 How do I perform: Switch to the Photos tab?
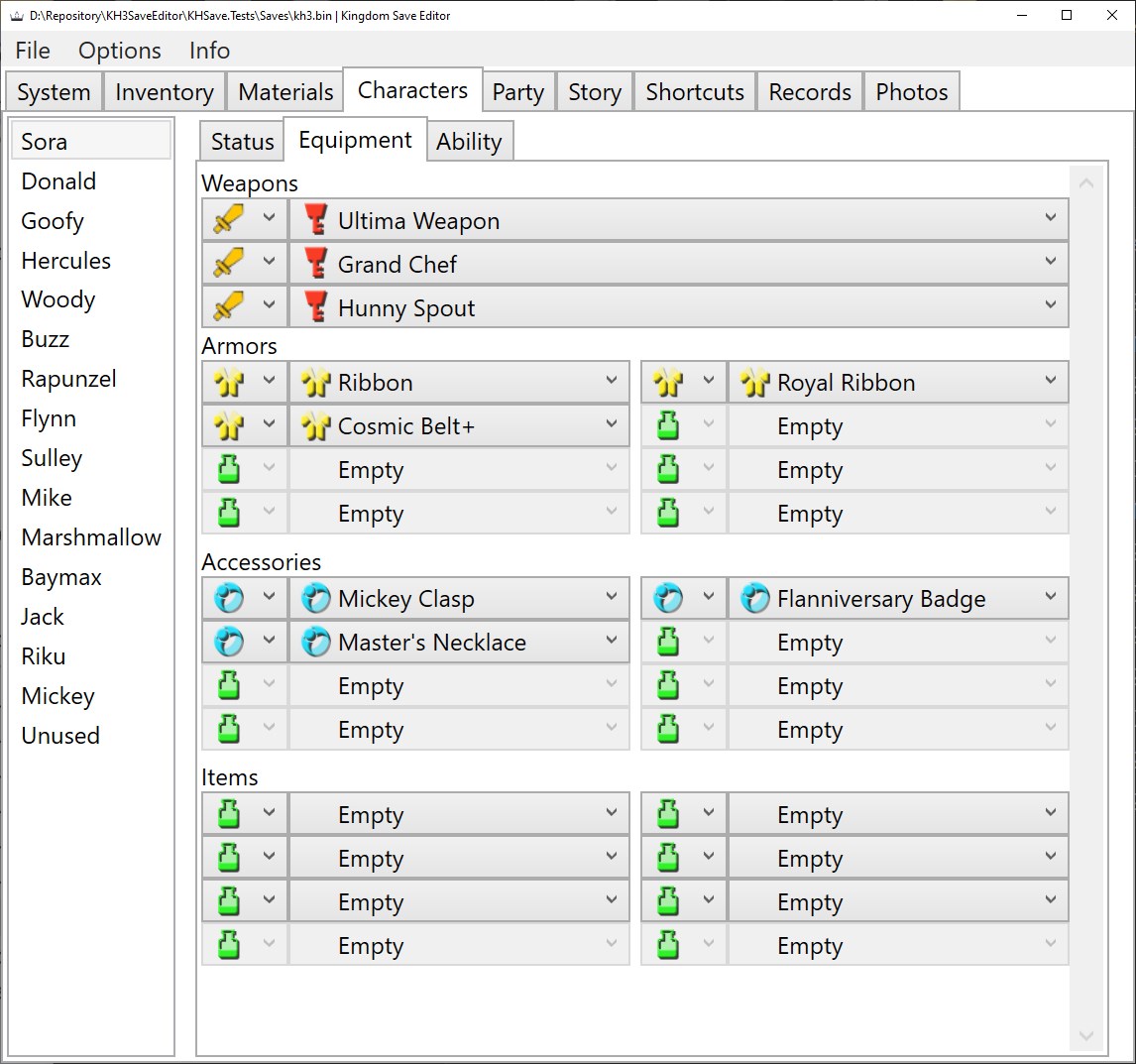click(x=911, y=91)
